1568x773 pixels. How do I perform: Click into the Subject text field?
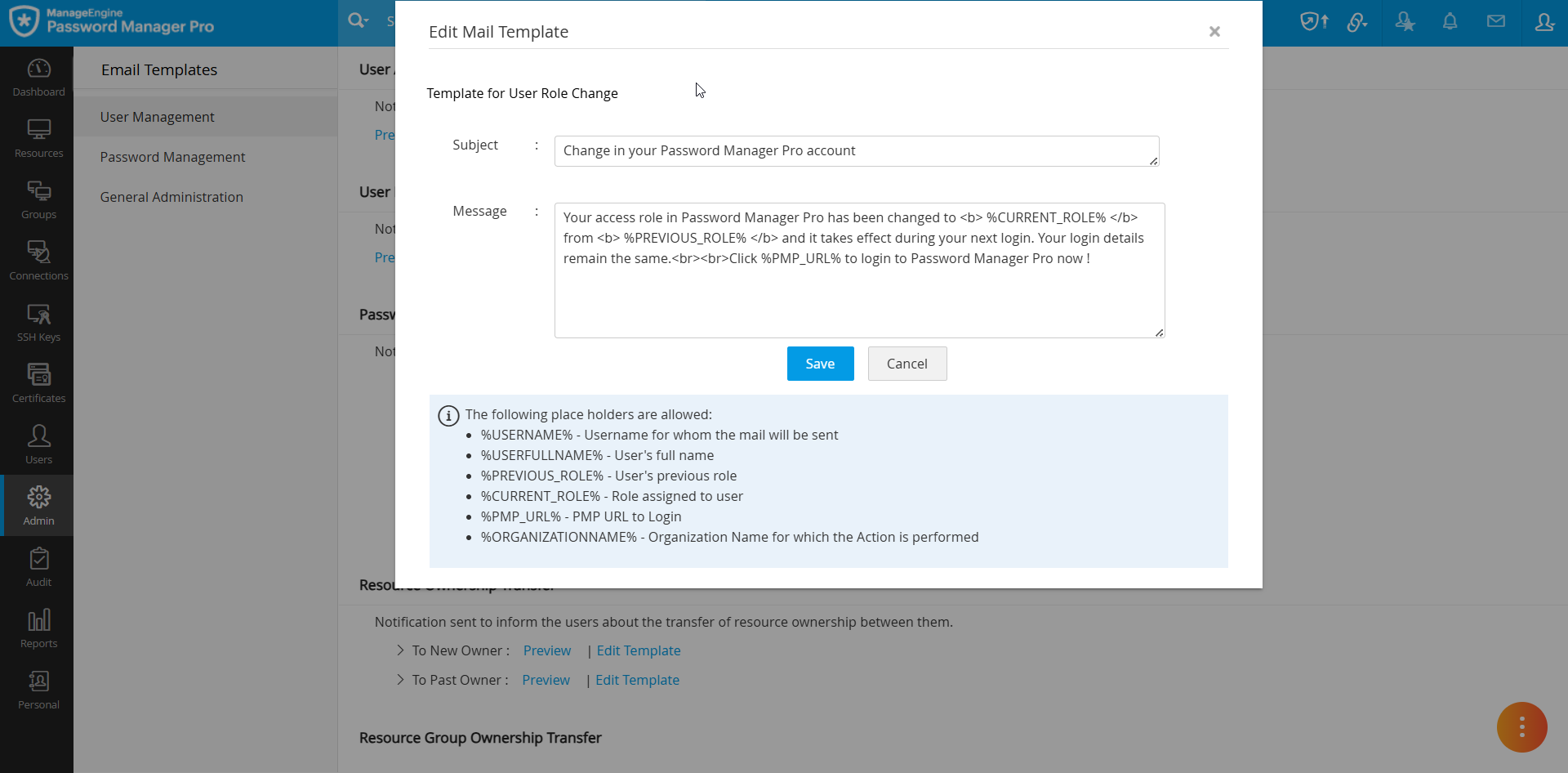click(856, 151)
